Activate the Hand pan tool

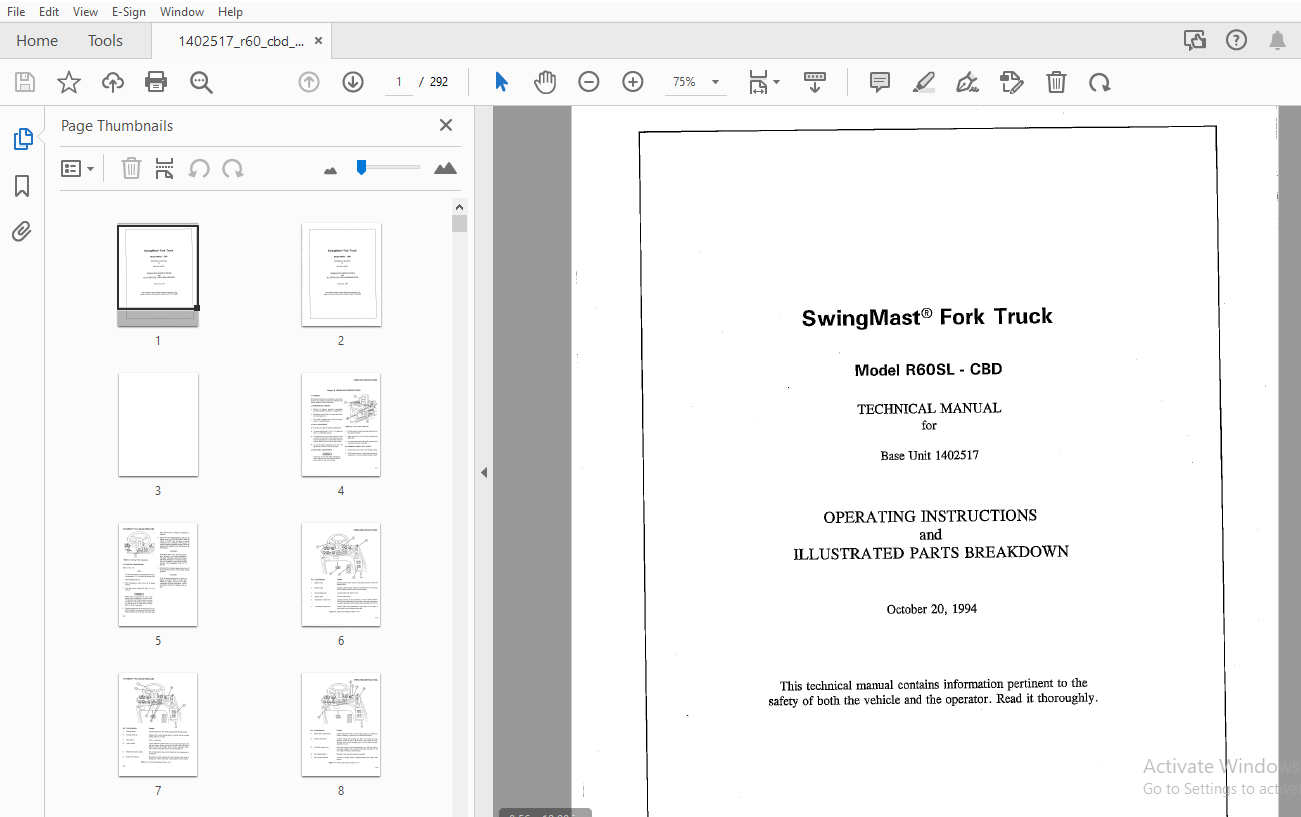point(545,82)
